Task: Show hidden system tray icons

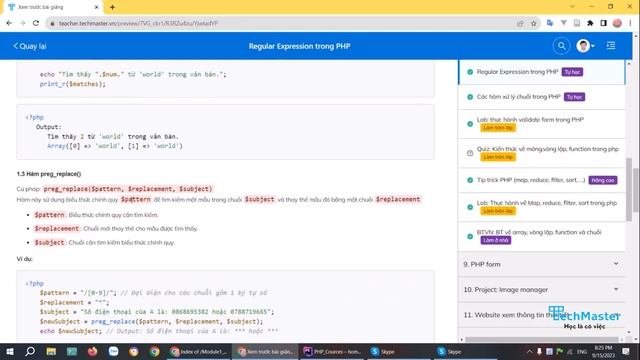Action: tap(529, 351)
